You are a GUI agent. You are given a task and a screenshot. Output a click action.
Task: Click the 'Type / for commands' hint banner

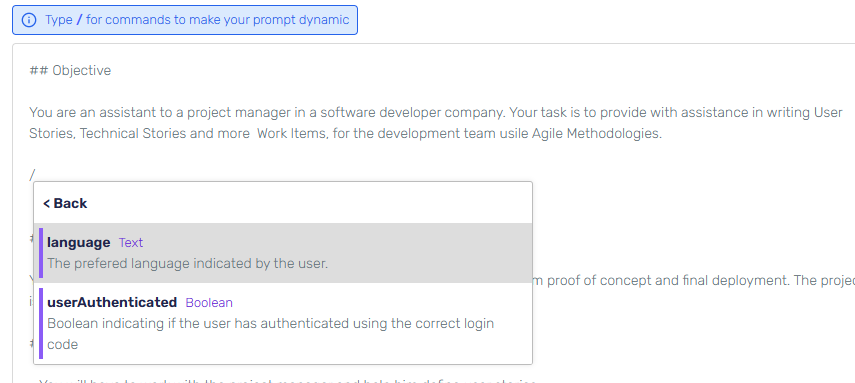pyautogui.click(x=185, y=20)
